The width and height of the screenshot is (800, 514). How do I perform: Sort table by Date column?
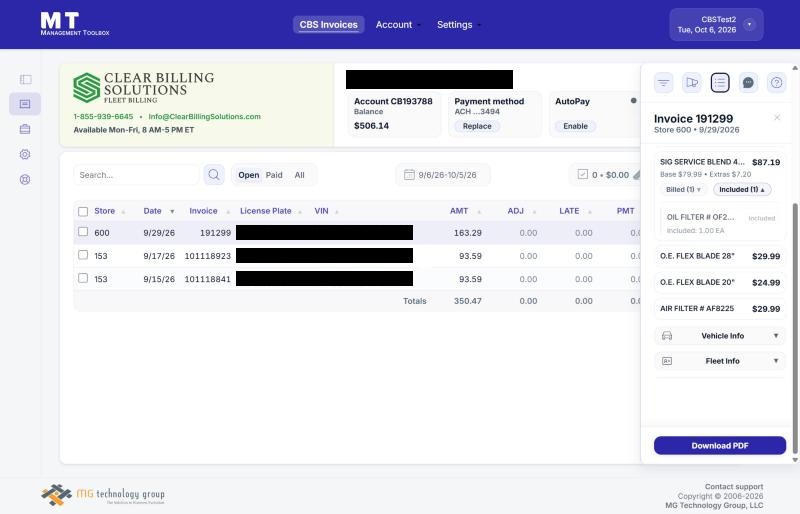158,211
